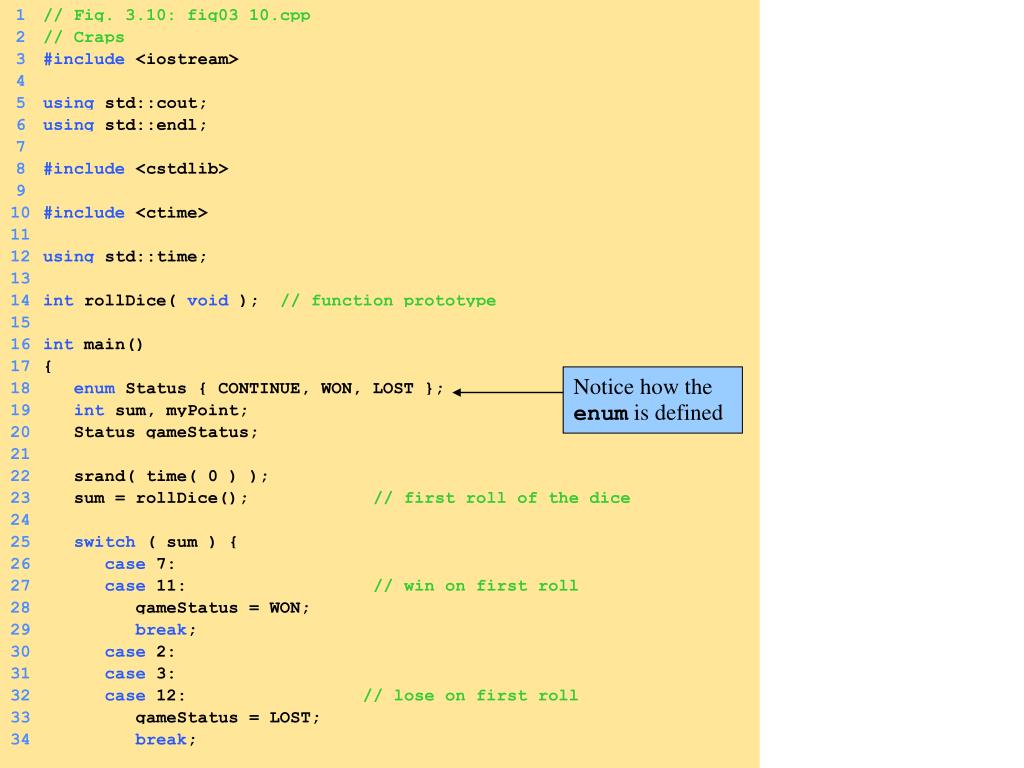Screen dimensions: 1024x768
Task: Click 'break;' on line 34
Action: coord(165,740)
